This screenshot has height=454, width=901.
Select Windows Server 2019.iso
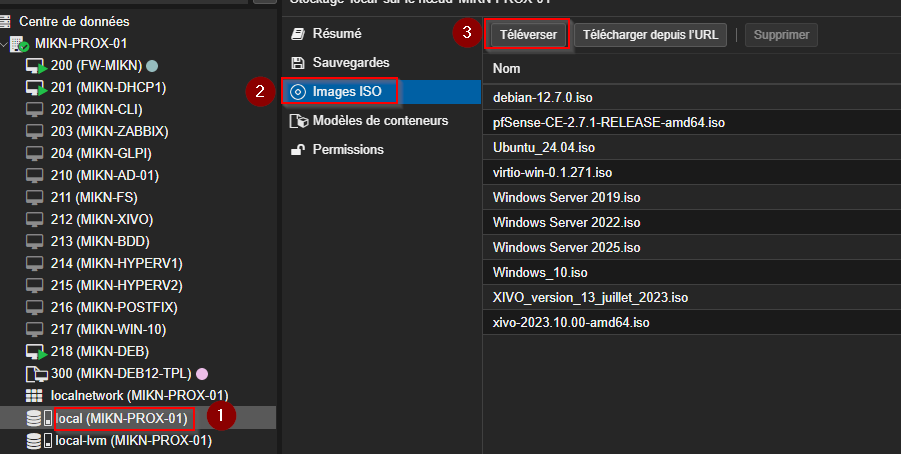(692, 198)
